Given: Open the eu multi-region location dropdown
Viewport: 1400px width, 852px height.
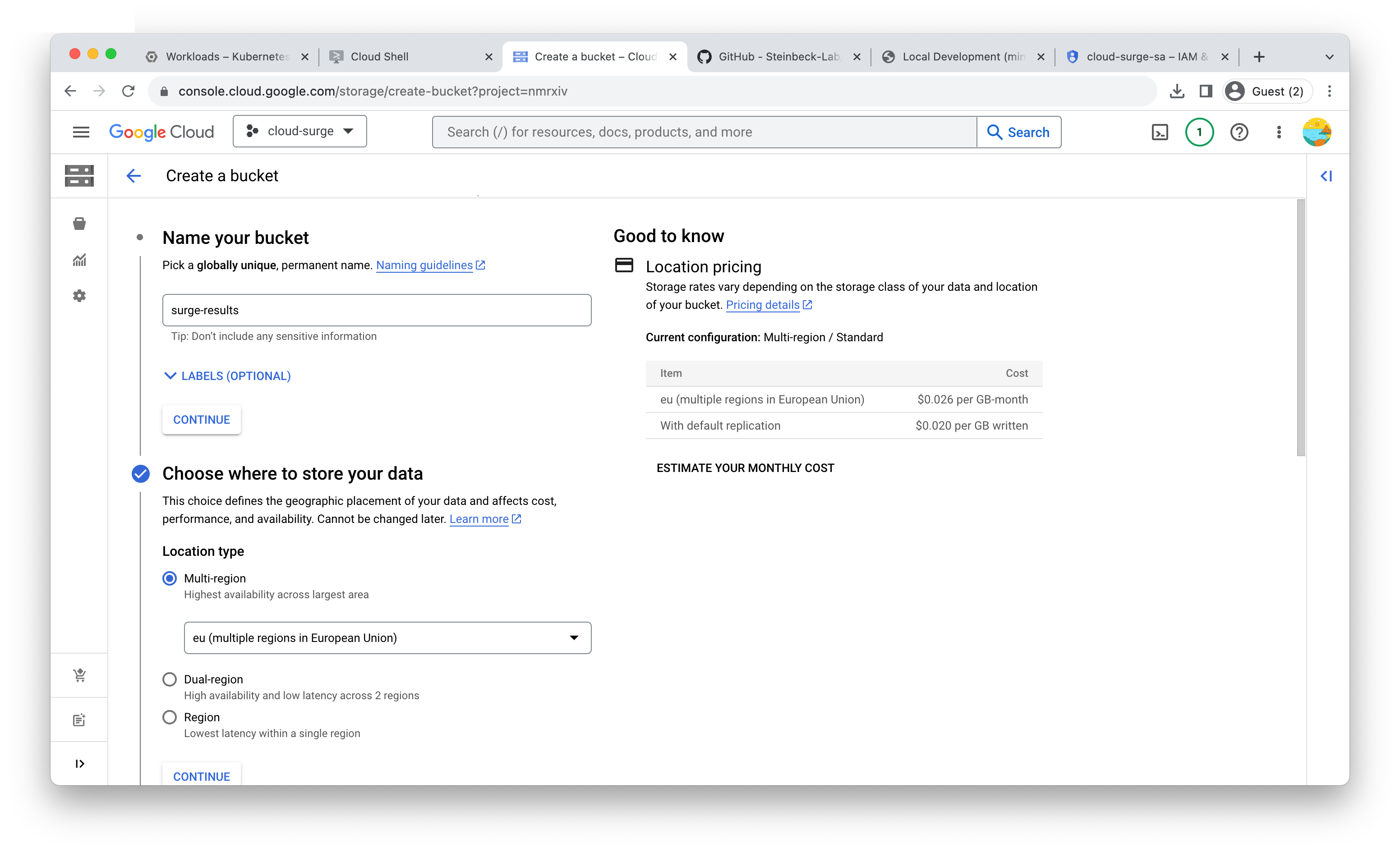Looking at the screenshot, I should click(x=387, y=637).
